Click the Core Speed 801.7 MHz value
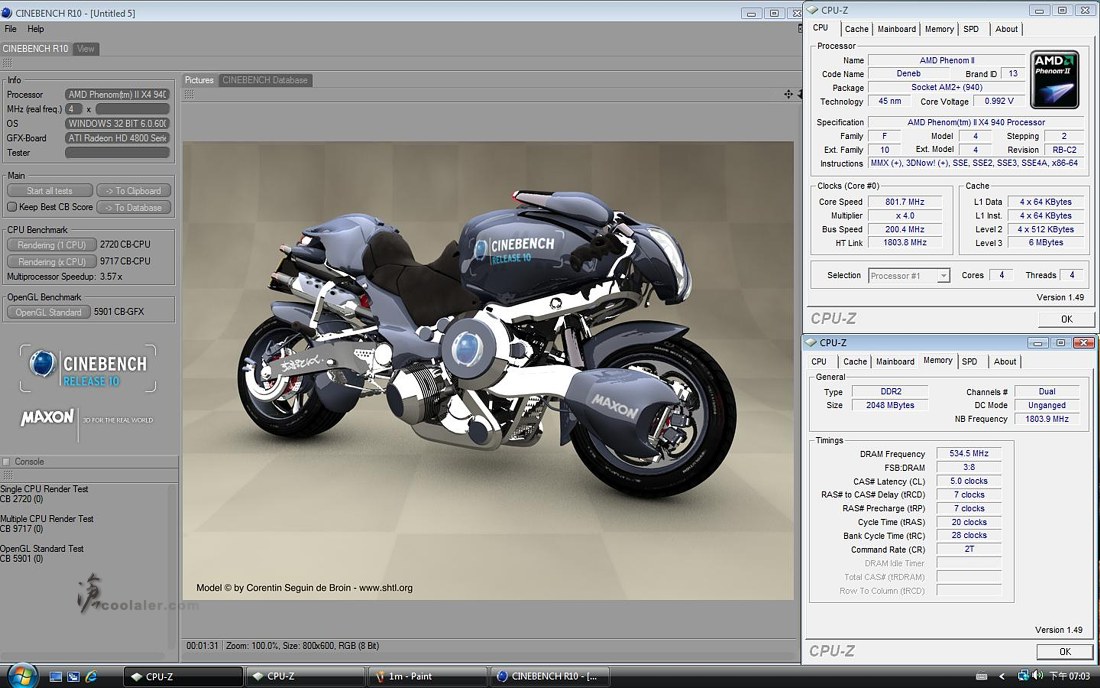 [x=904, y=202]
